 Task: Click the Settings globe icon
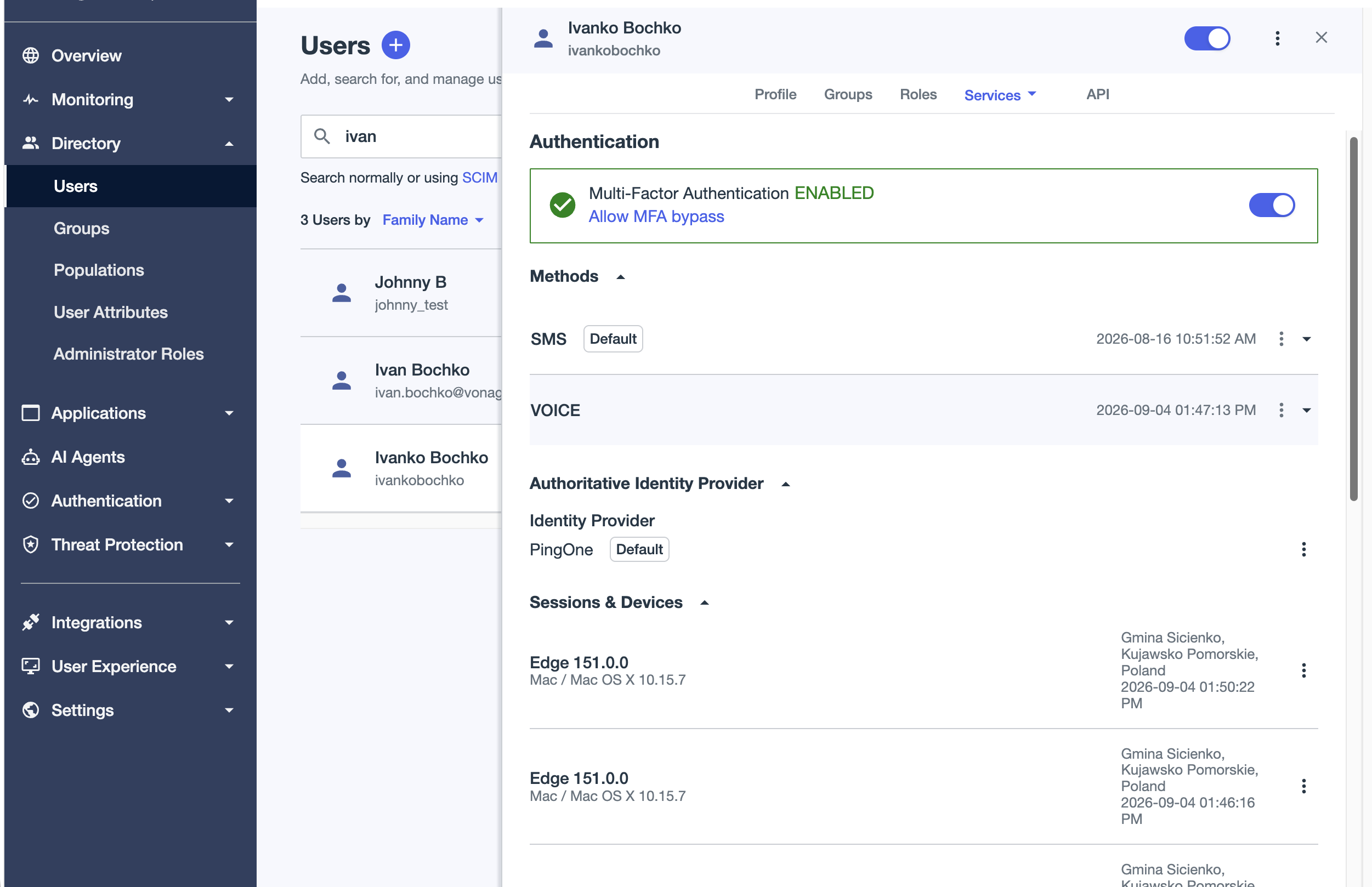coord(31,710)
